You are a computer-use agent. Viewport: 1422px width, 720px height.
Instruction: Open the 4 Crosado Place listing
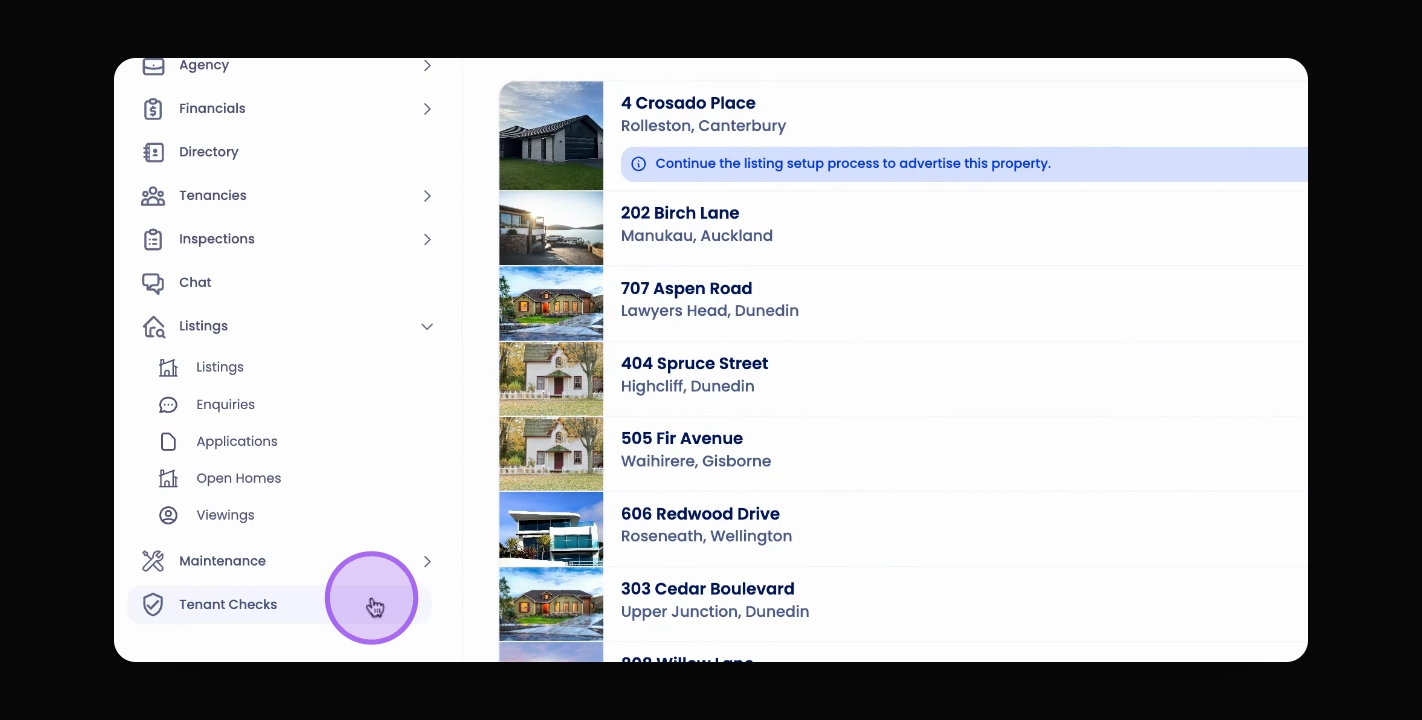pyautogui.click(x=688, y=103)
